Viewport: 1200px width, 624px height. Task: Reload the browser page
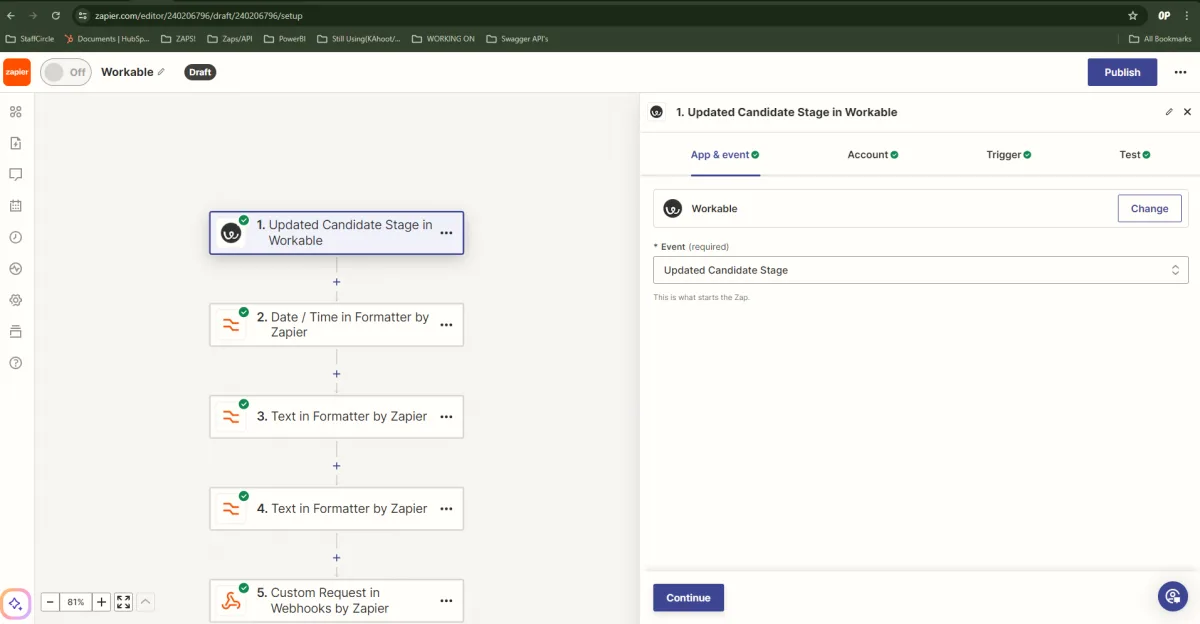[55, 16]
